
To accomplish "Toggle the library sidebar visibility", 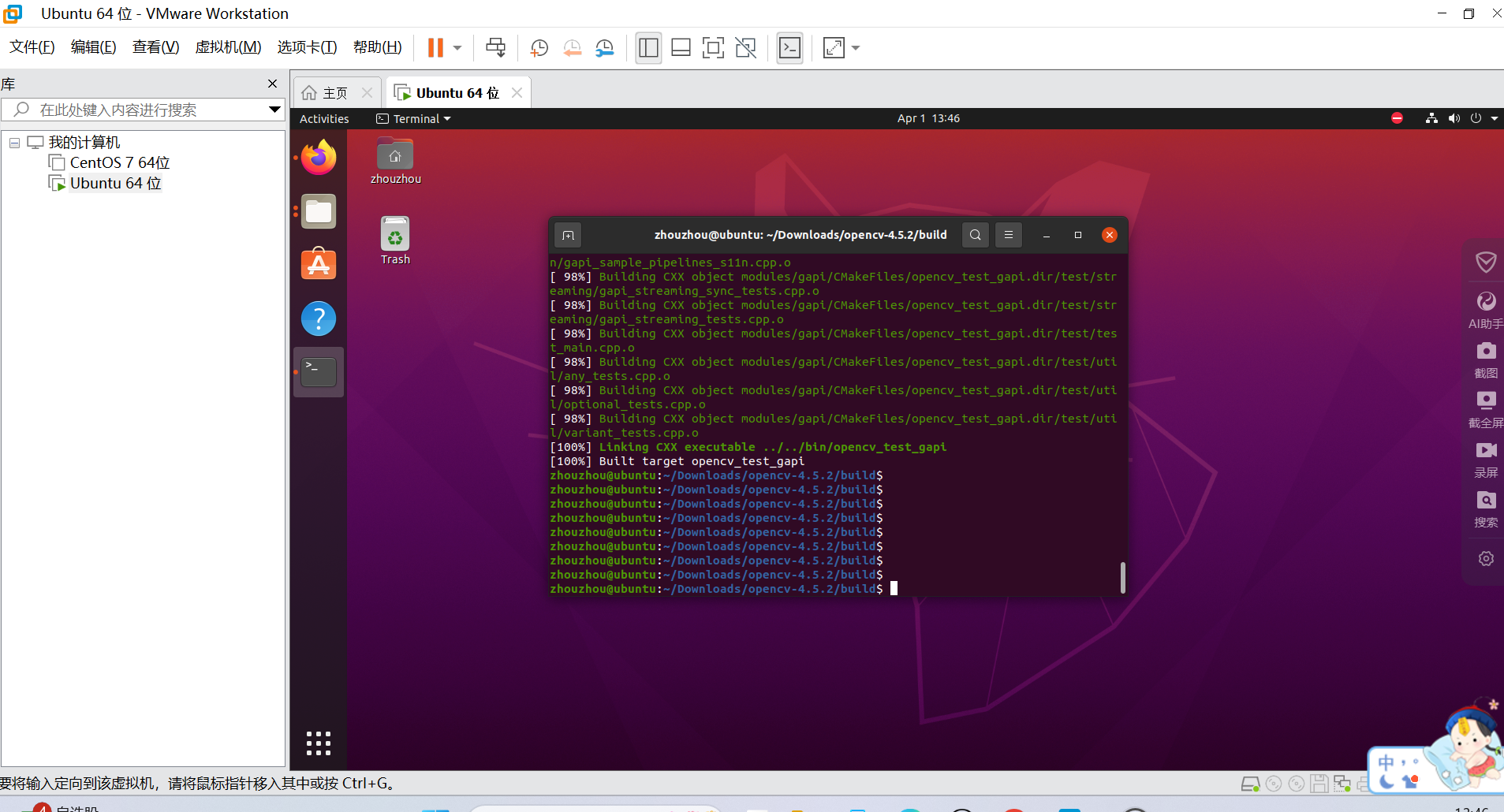I will [x=648, y=47].
